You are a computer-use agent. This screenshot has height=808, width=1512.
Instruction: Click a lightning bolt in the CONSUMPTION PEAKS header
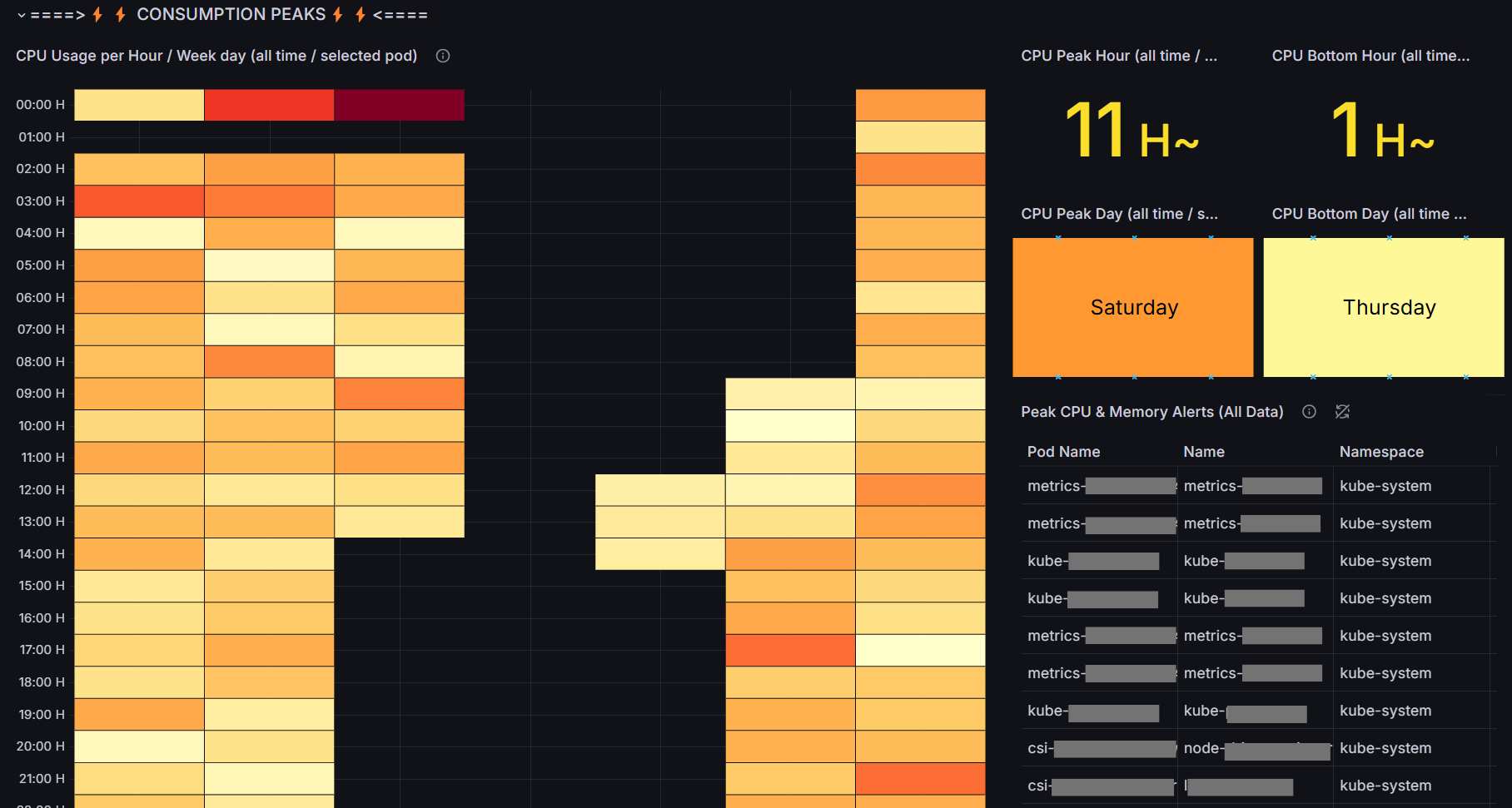pyautogui.click(x=97, y=13)
